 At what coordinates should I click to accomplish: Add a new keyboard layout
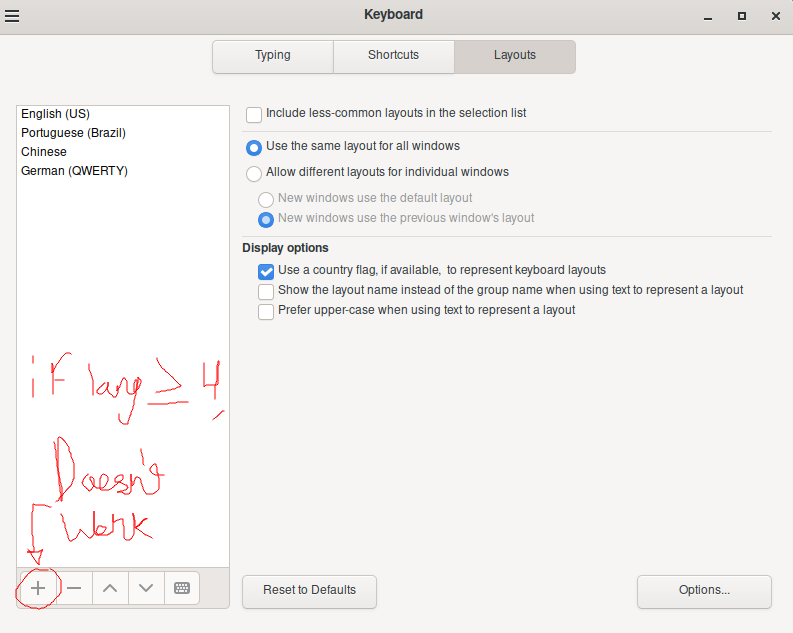pos(38,588)
